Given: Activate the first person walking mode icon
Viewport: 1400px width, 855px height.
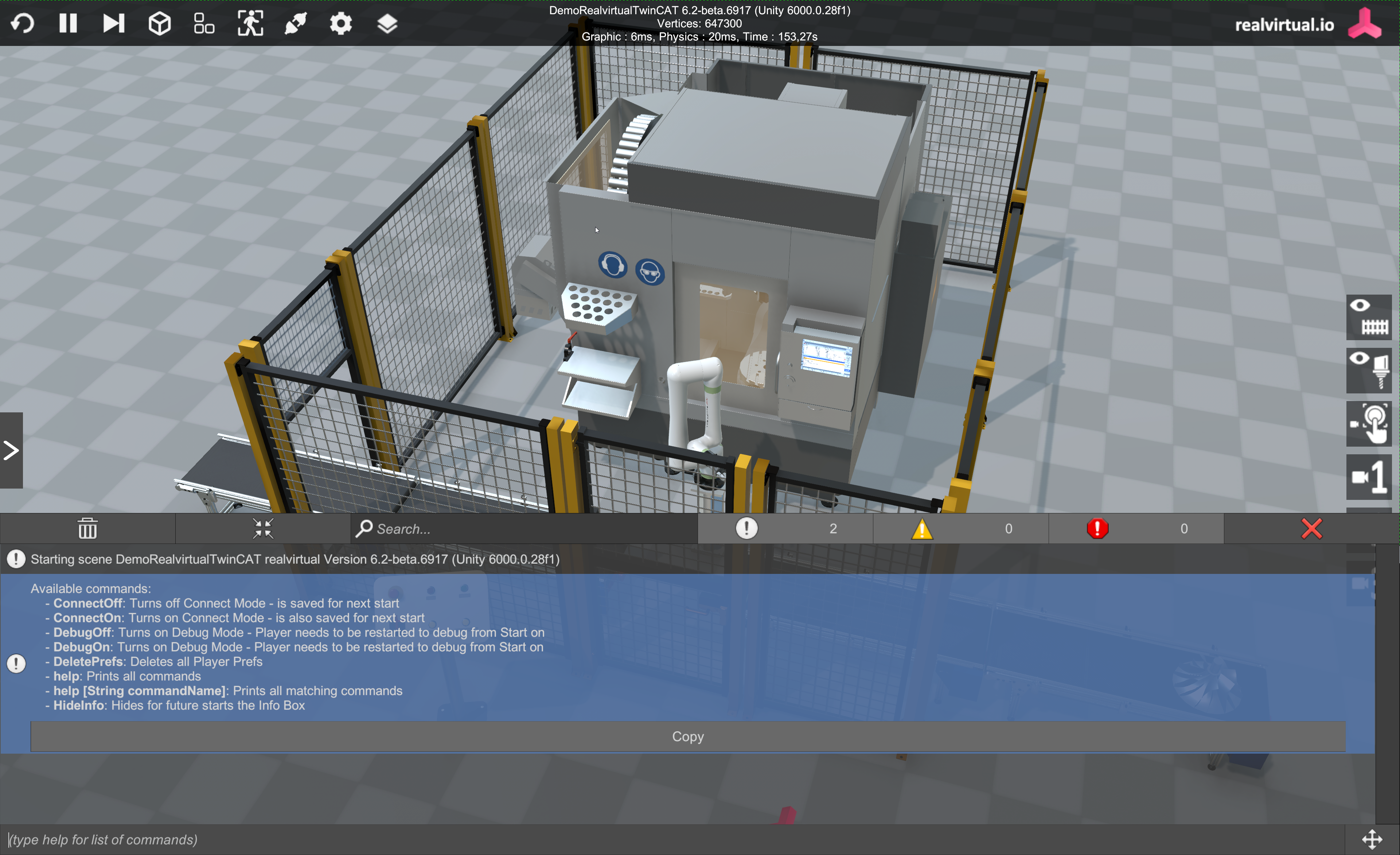Looking at the screenshot, I should point(250,23).
